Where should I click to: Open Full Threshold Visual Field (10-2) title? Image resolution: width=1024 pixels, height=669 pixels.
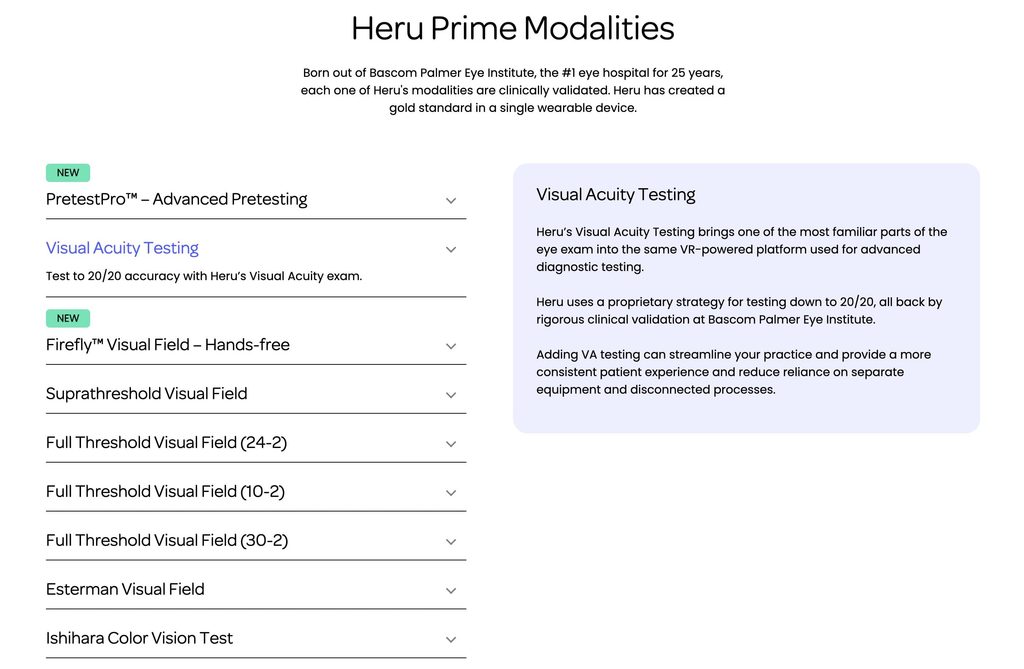[165, 491]
